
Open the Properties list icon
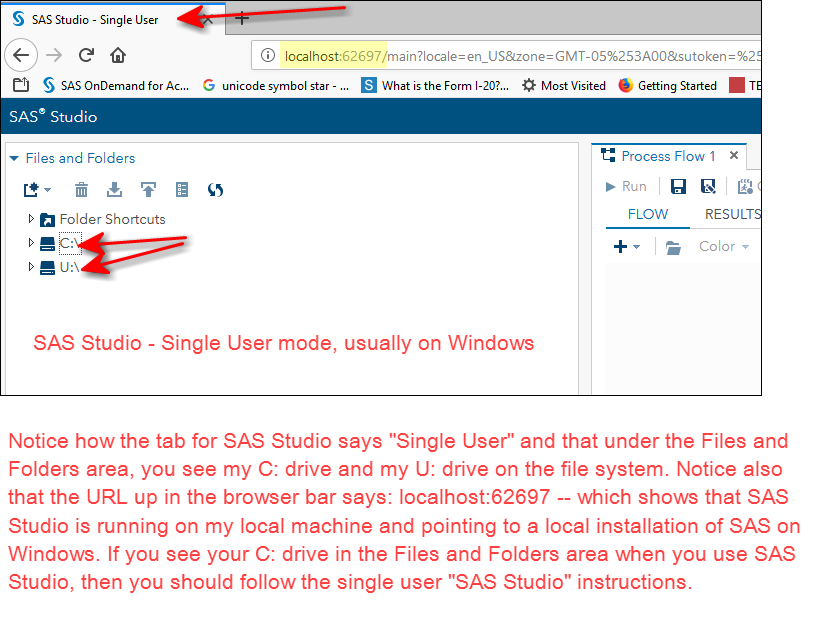(x=181, y=189)
